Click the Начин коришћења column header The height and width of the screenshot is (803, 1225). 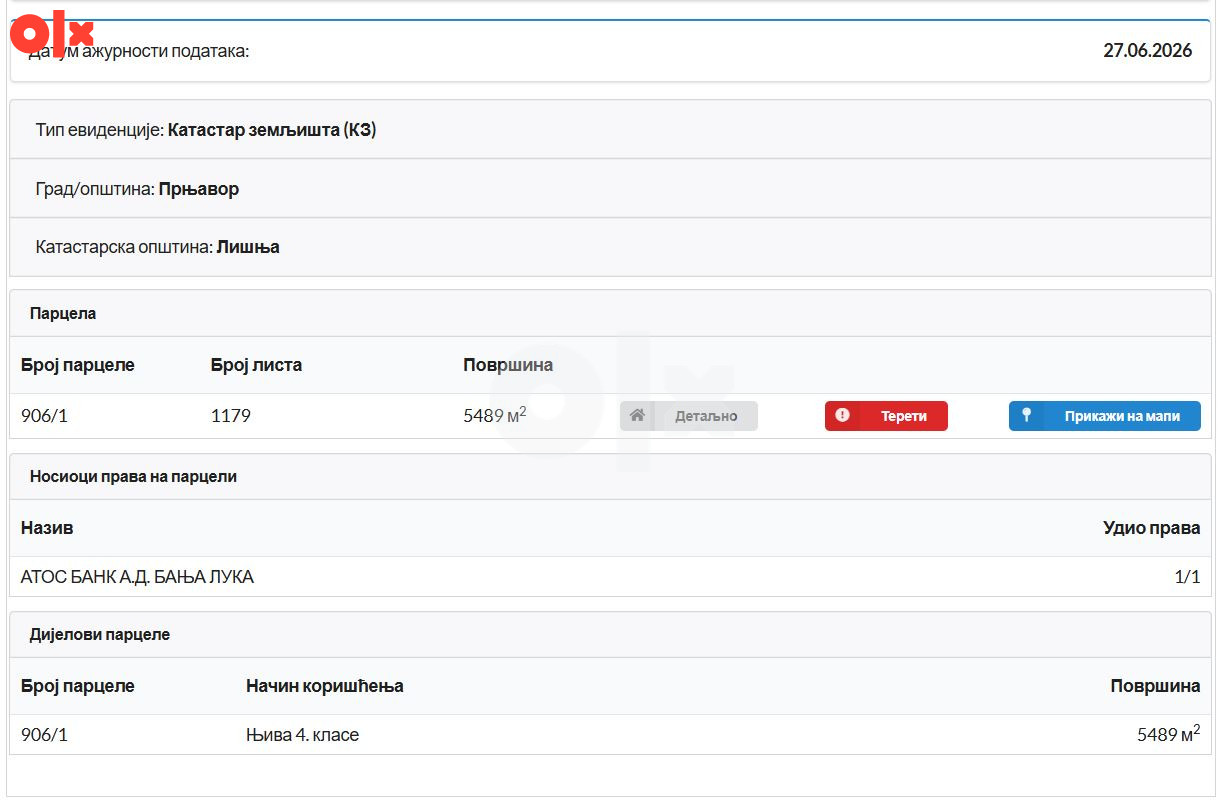click(325, 686)
